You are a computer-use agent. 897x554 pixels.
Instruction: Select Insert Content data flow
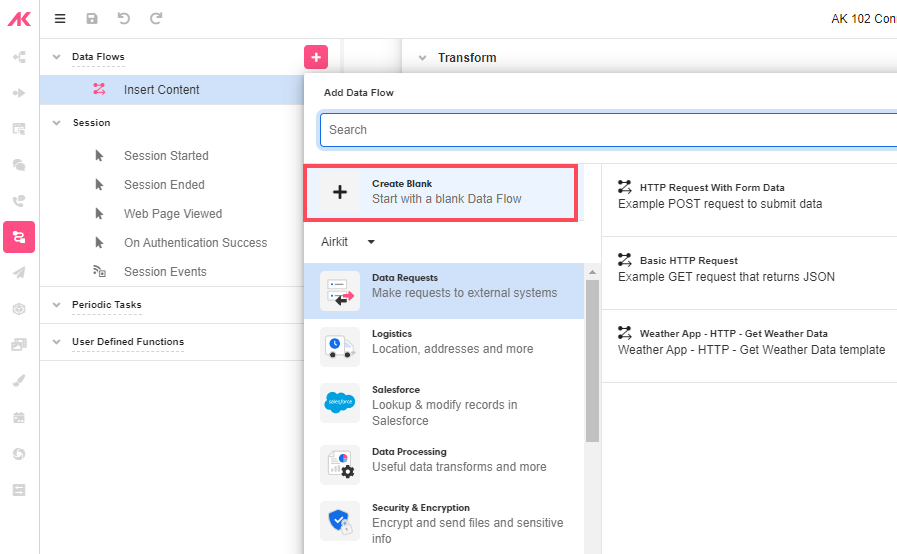(172, 90)
